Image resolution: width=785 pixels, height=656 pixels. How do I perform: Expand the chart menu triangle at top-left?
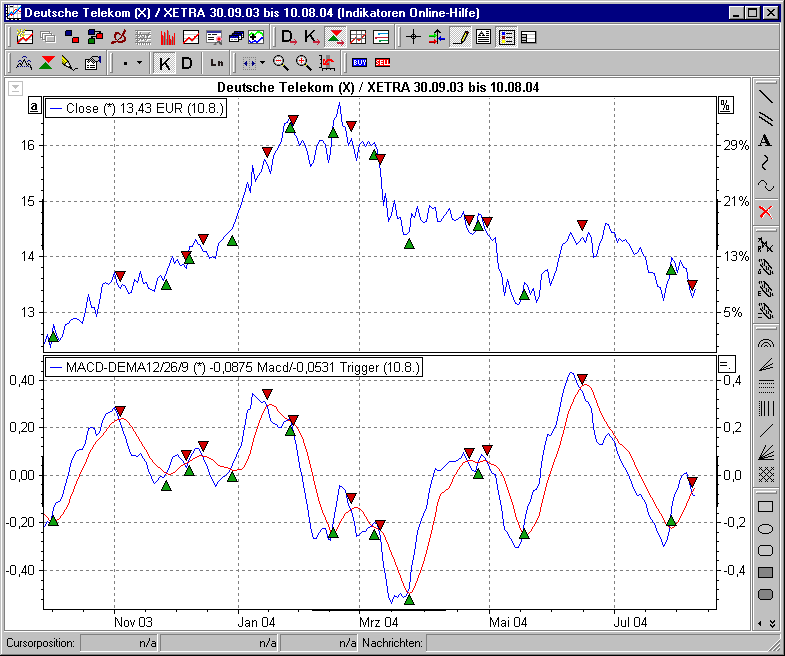pyautogui.click(x=15, y=88)
